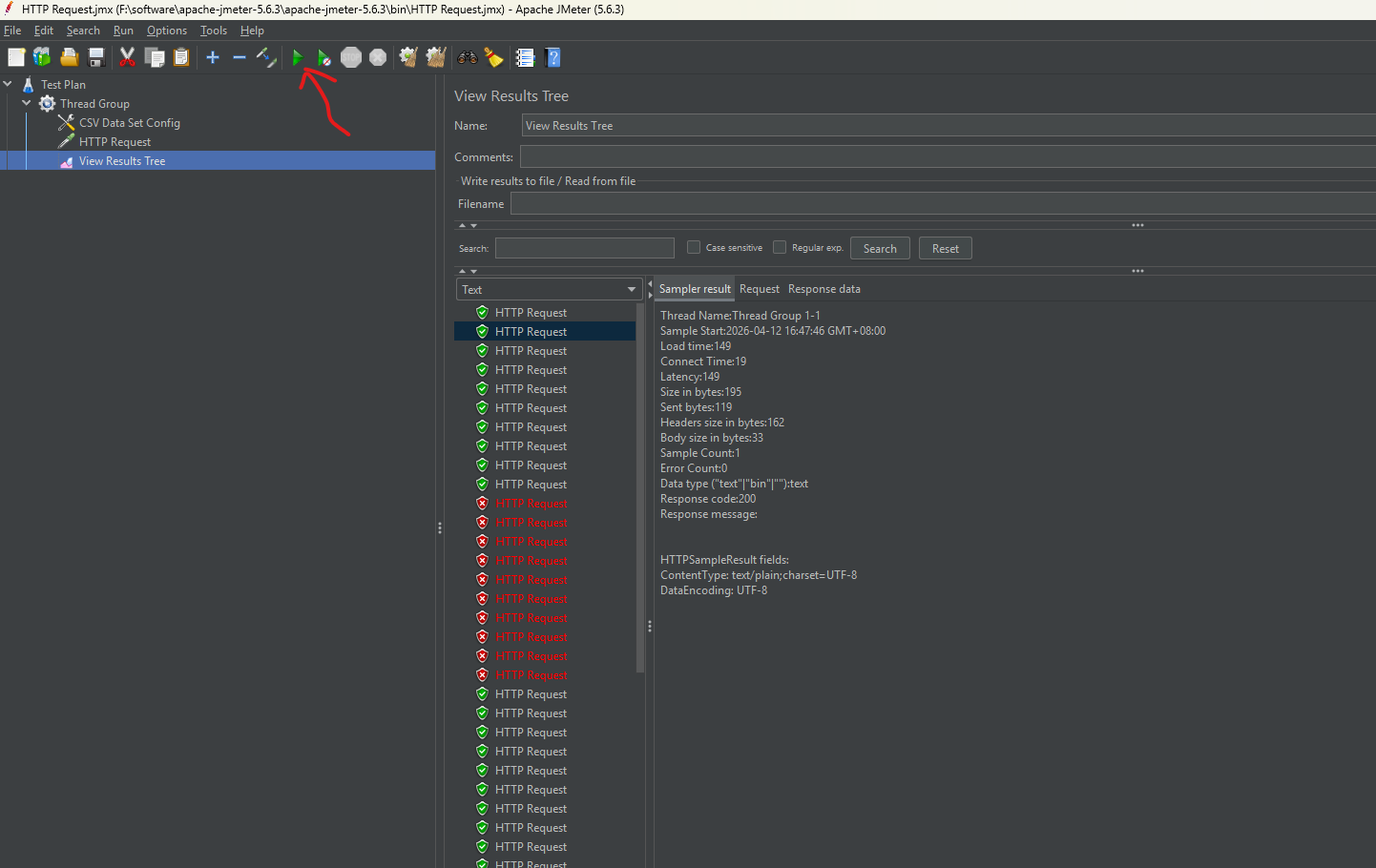Open Search with binoculars icon
This screenshot has width=1376, height=868.
(x=468, y=57)
